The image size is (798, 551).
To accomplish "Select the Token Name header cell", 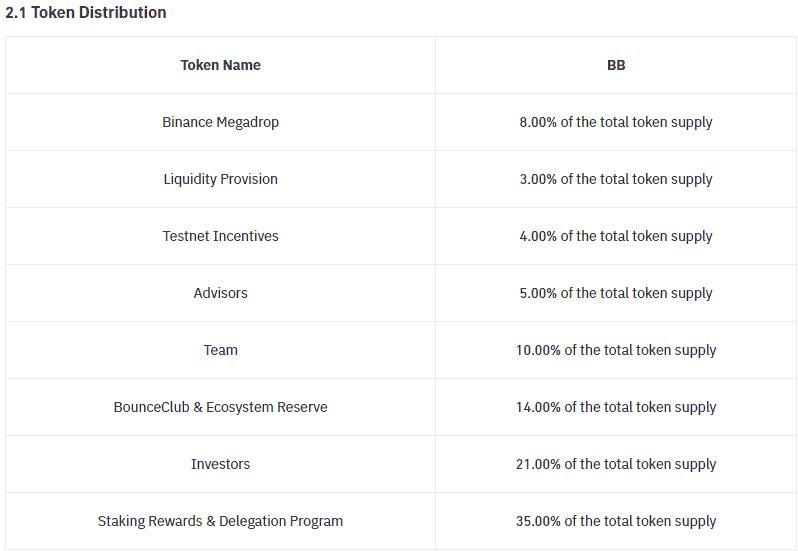I will 220,65.
